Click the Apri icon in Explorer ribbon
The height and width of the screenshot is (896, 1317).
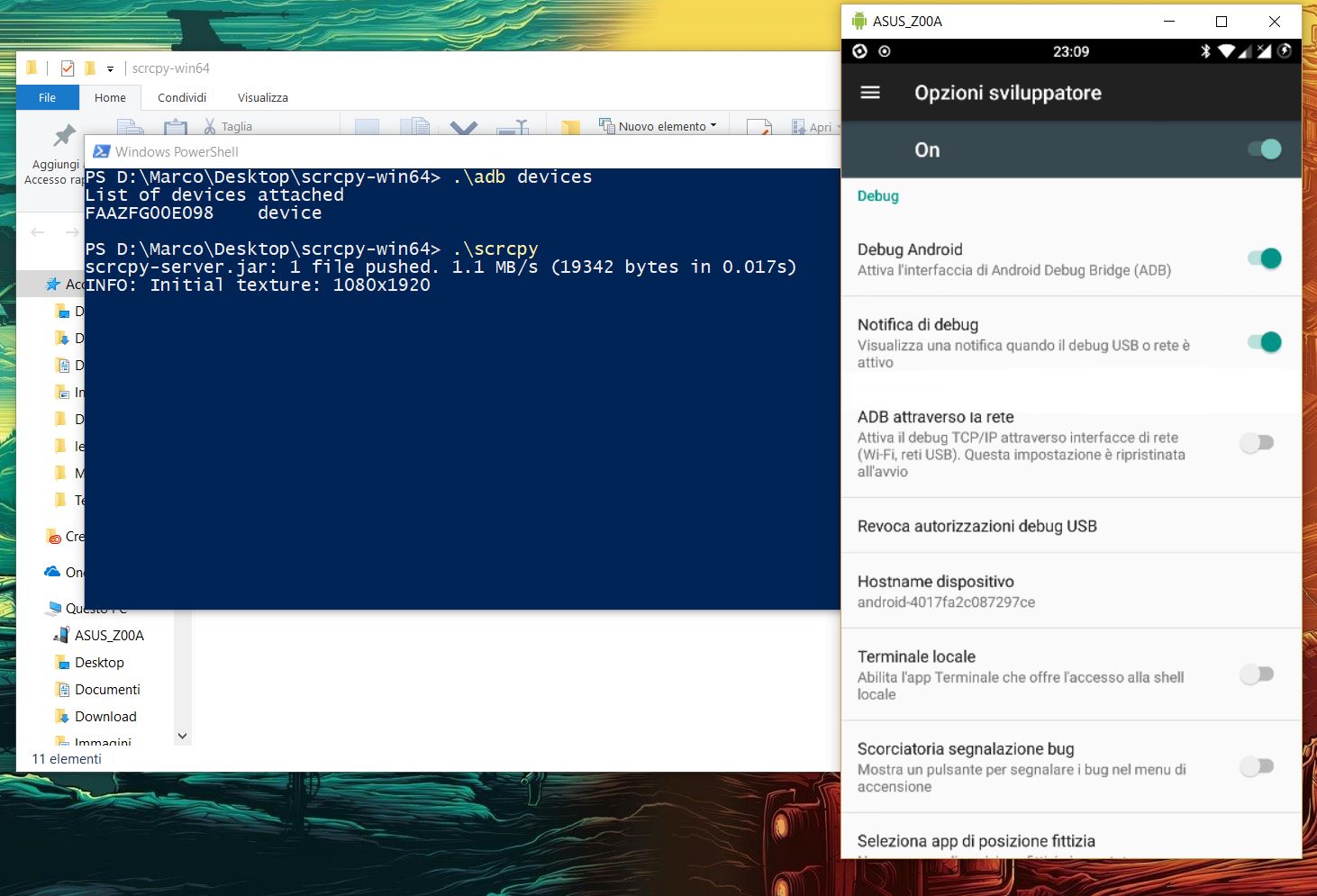799,127
